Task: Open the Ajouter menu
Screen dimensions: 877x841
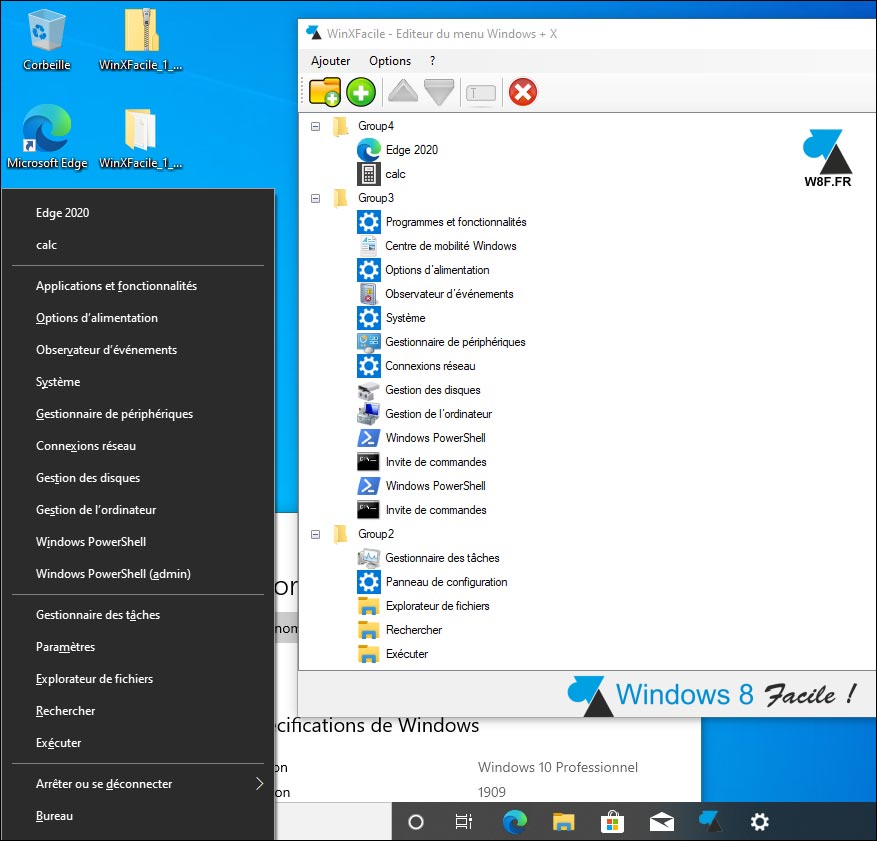Action: (330, 61)
